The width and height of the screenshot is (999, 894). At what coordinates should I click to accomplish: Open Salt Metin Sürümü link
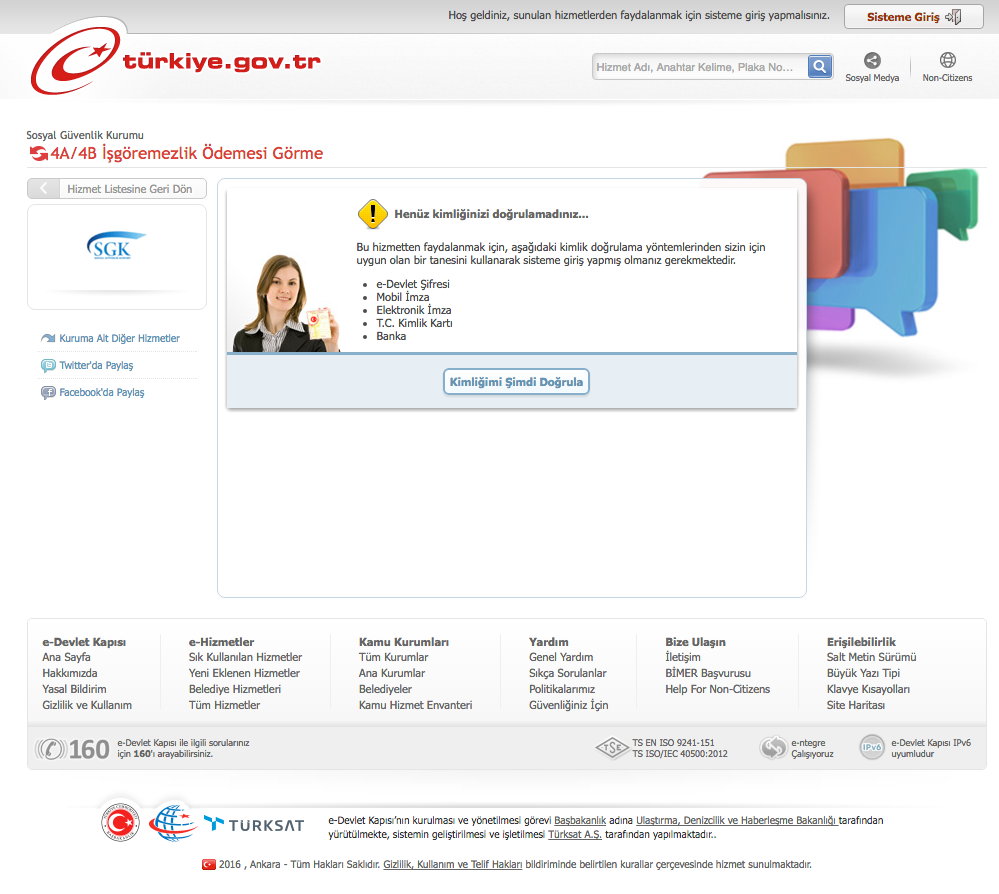(x=871, y=657)
